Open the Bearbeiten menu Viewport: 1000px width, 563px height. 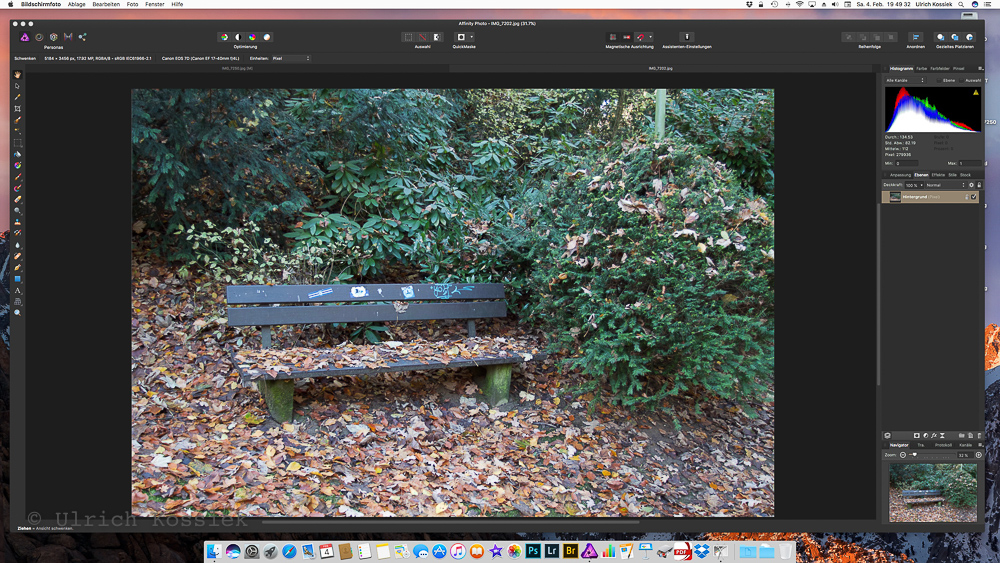(105, 4)
